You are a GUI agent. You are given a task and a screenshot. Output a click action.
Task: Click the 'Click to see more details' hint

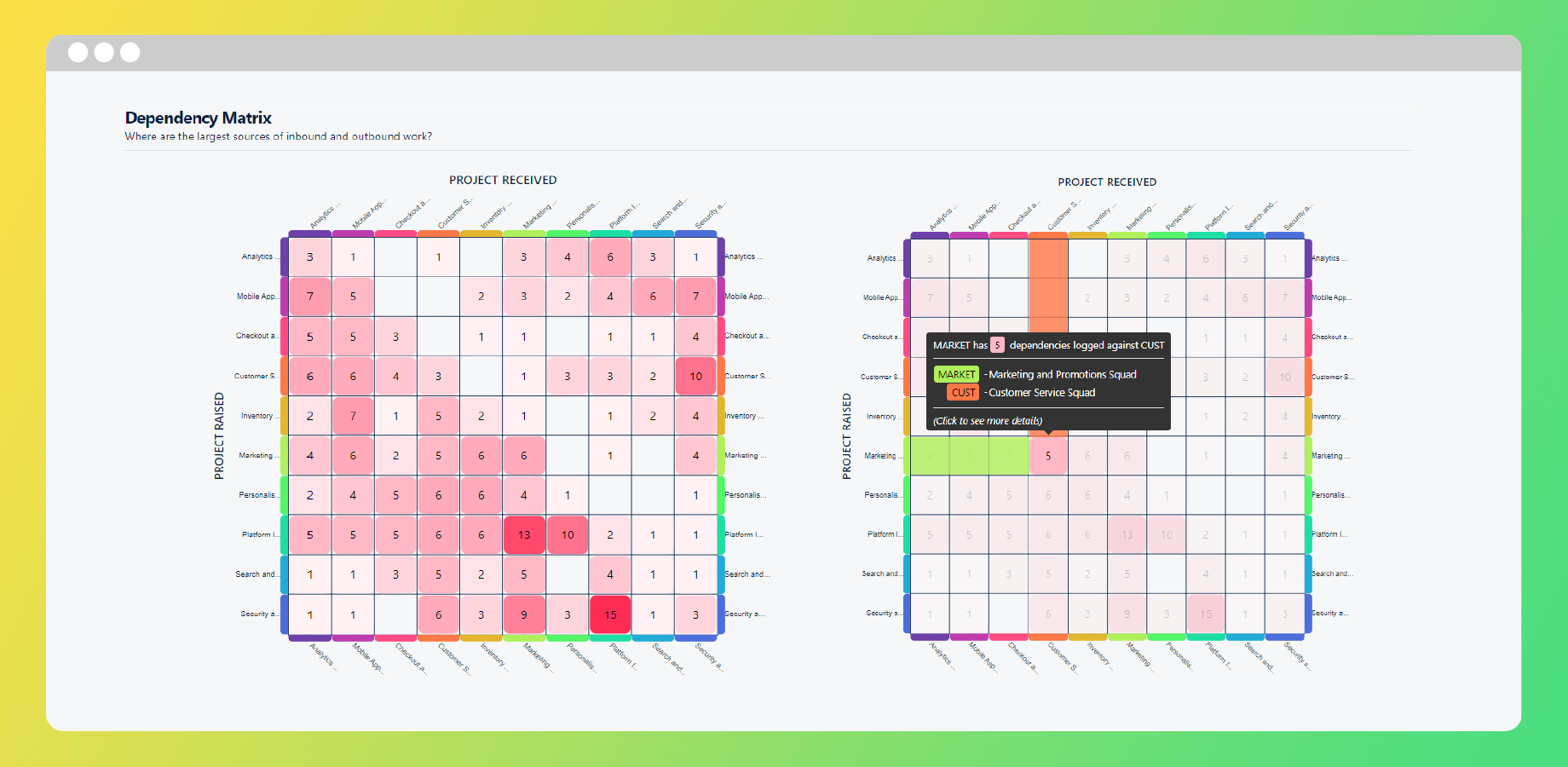pyautogui.click(x=988, y=421)
